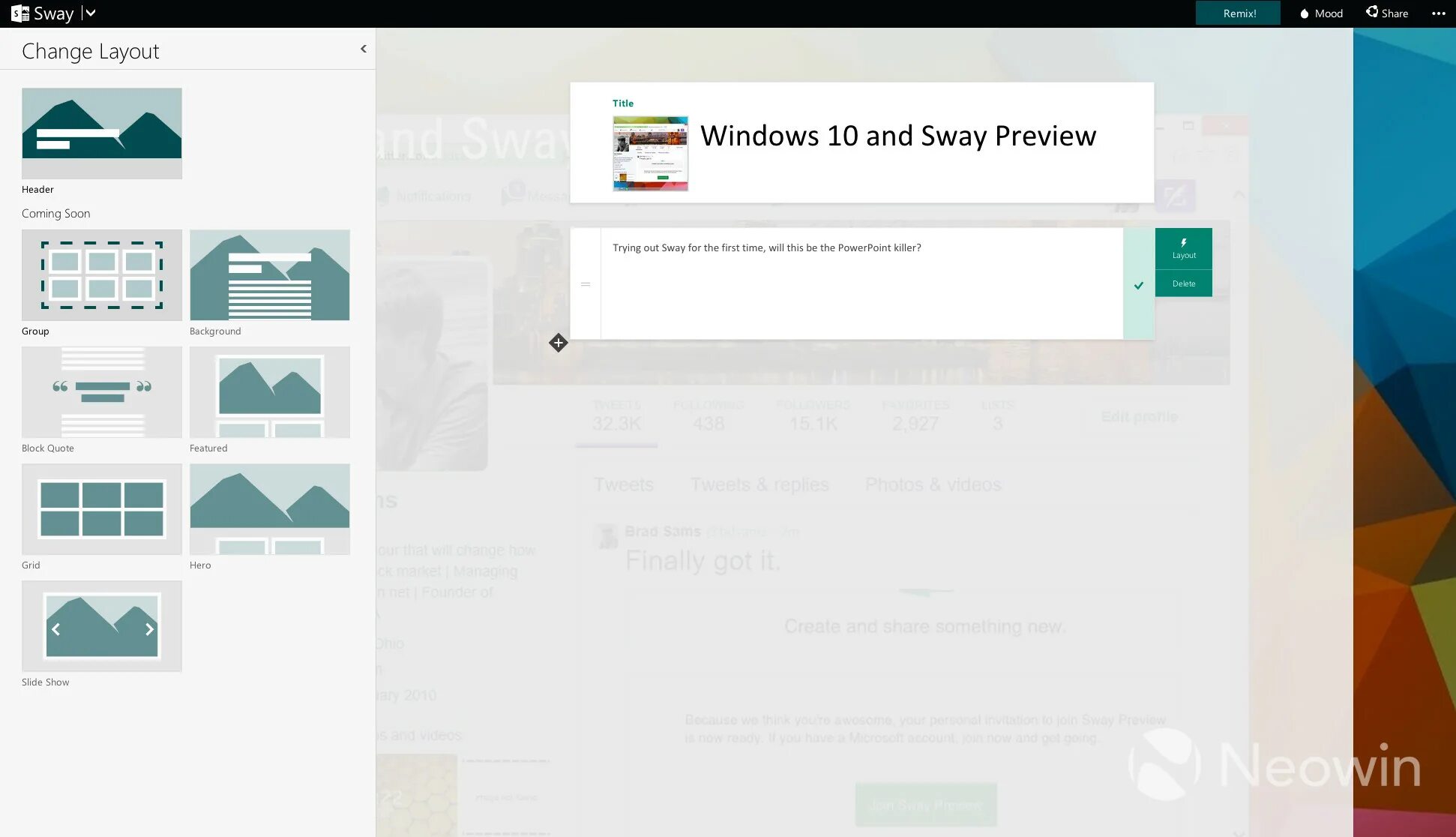
Task: Toggle the green checkmark on text card
Action: click(x=1138, y=285)
